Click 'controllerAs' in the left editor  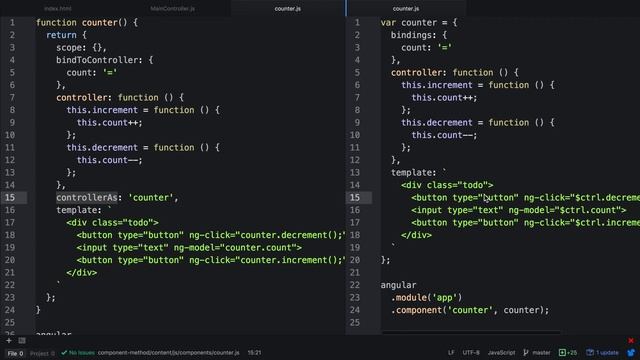pos(87,198)
